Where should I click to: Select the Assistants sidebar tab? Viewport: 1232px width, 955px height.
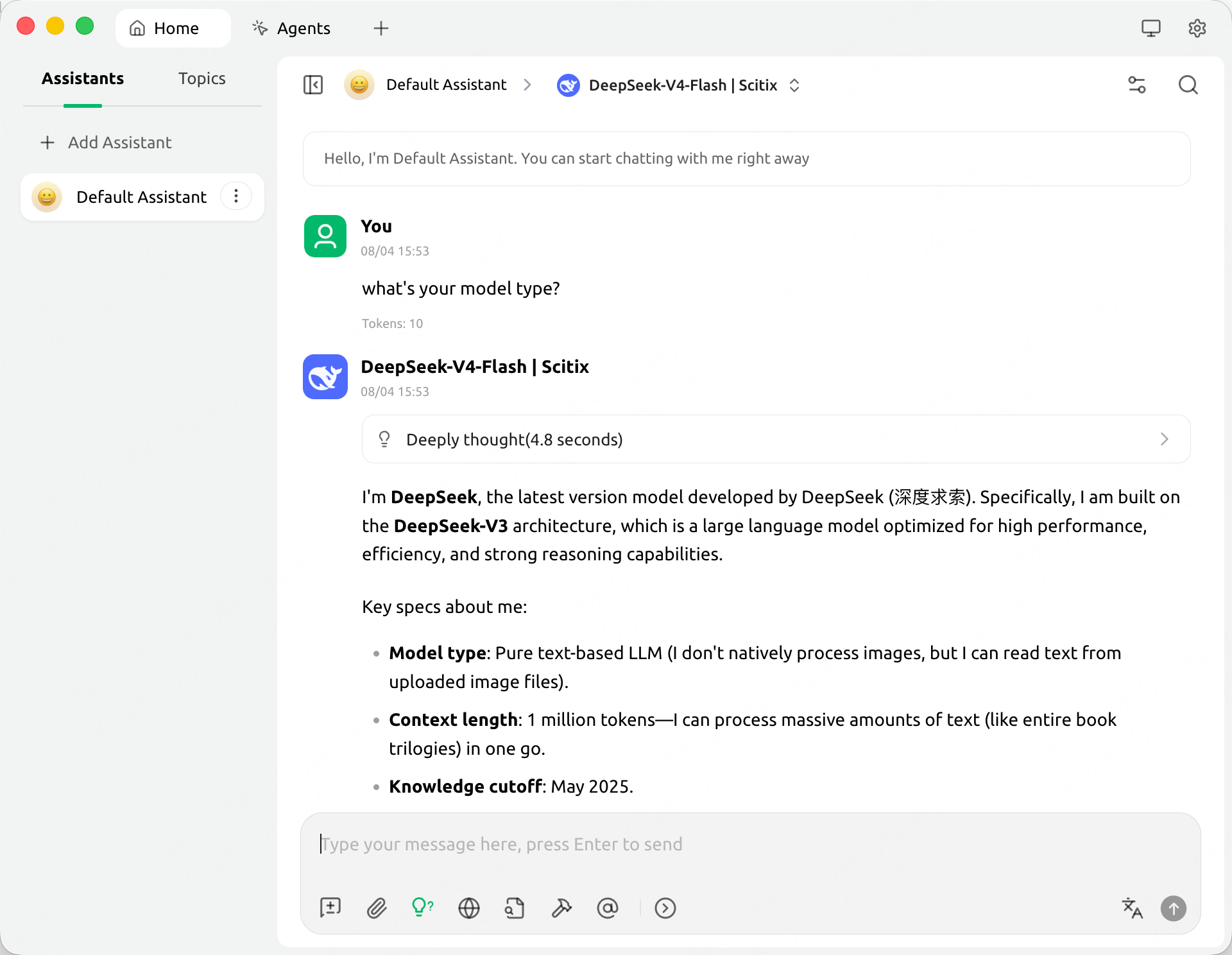(83, 78)
